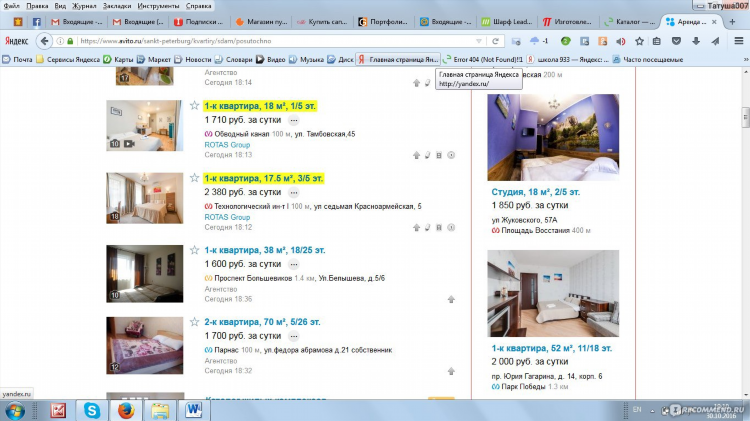Click raise-ad arrow icon for Сегодня 18:13 listing

point(417,155)
